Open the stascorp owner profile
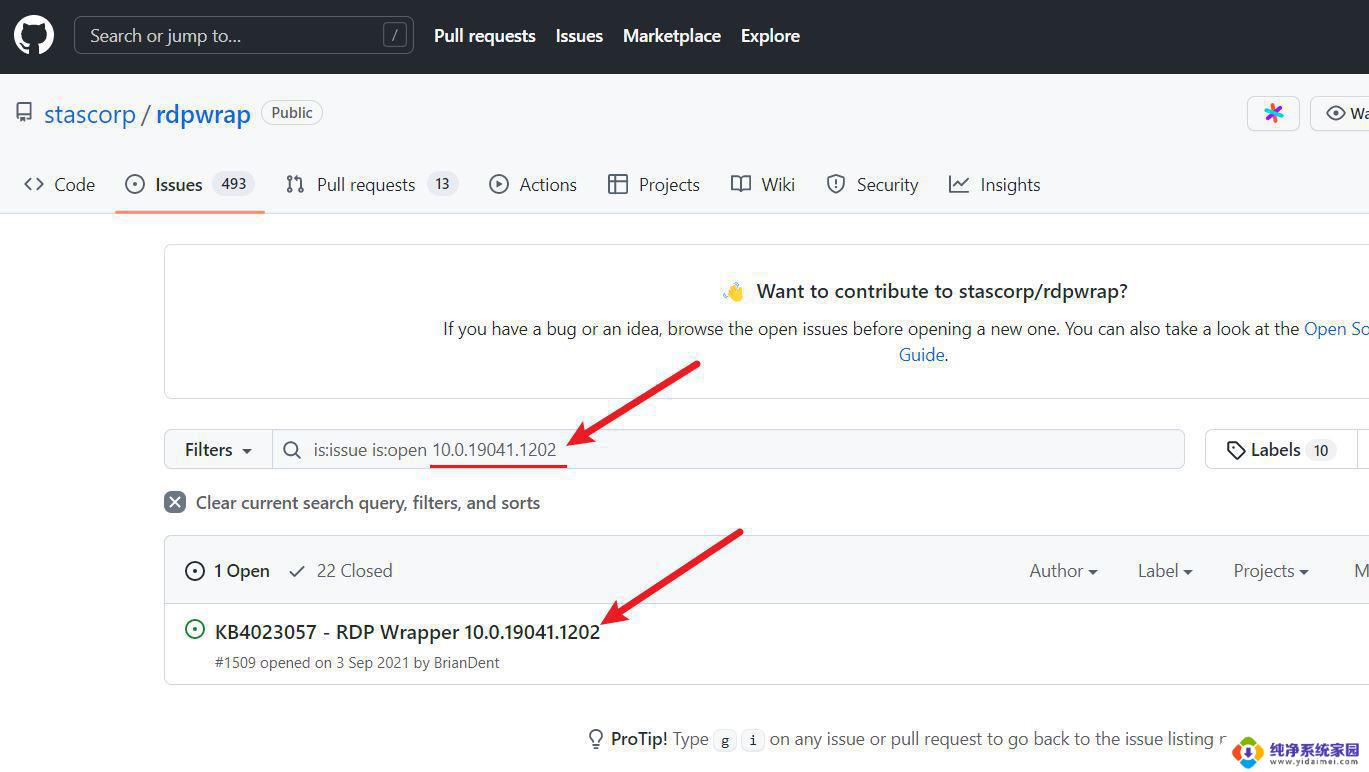This screenshot has height=772, width=1369. [x=90, y=114]
